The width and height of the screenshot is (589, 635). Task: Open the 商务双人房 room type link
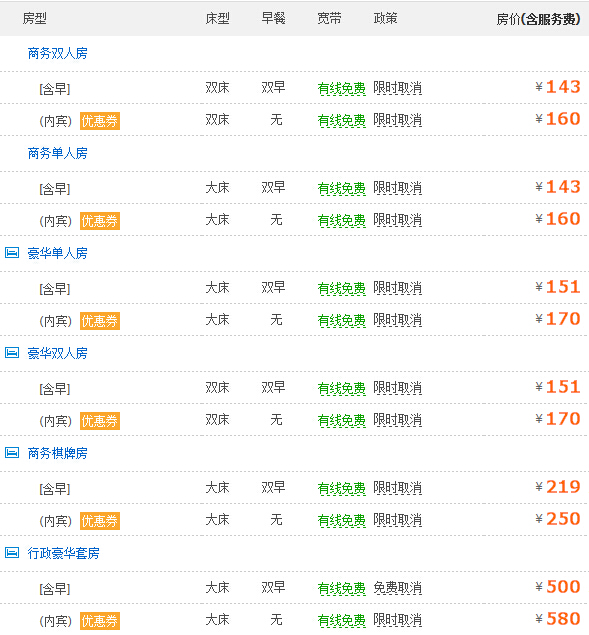click(x=58, y=53)
